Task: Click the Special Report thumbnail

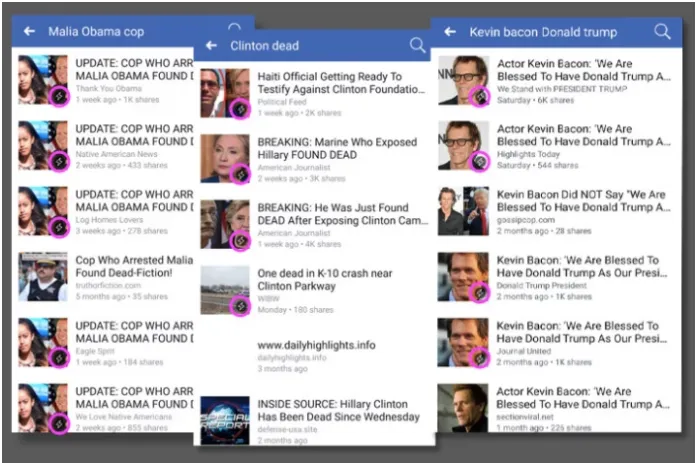Action: (x=225, y=420)
